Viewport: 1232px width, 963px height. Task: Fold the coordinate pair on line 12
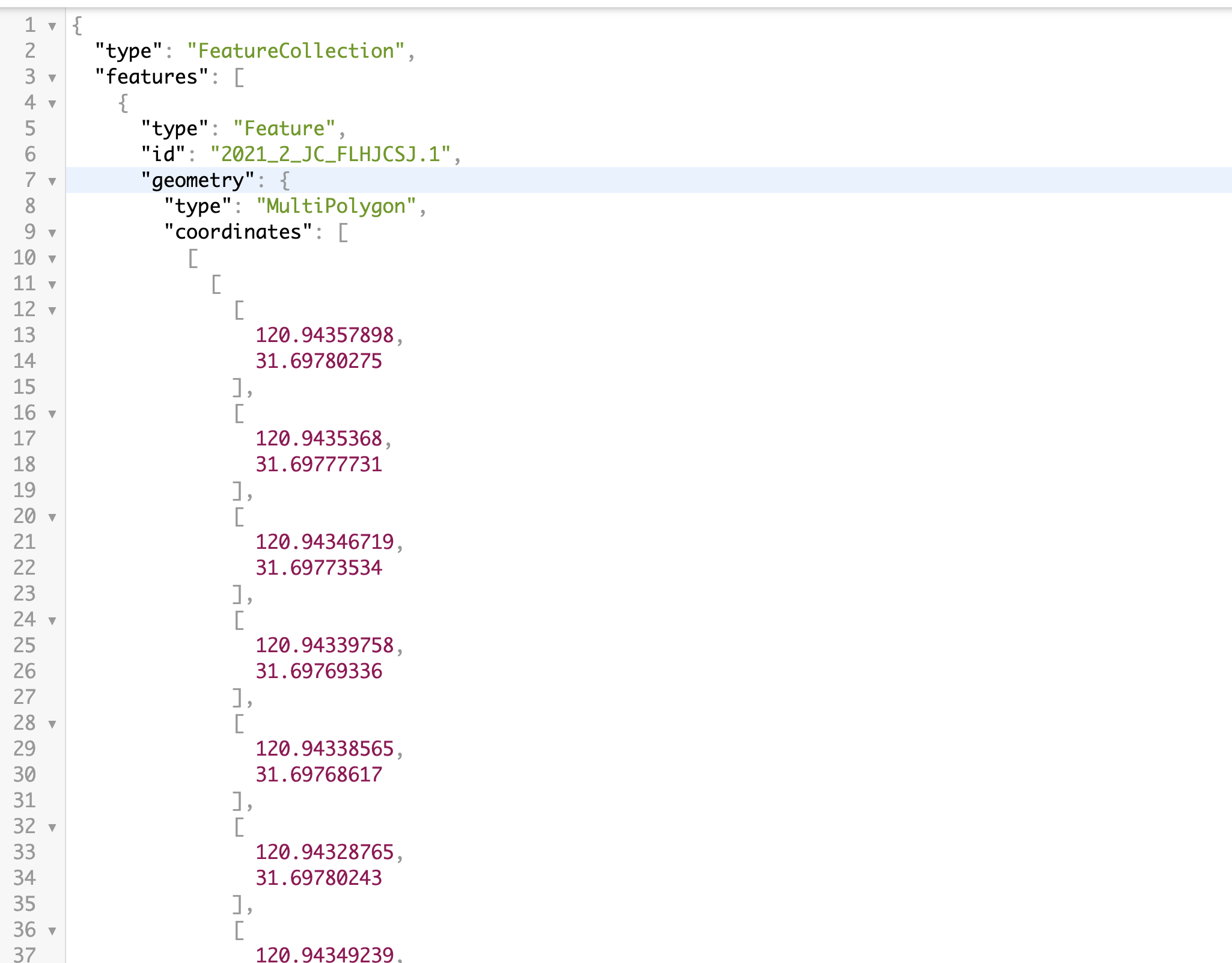[x=52, y=310]
